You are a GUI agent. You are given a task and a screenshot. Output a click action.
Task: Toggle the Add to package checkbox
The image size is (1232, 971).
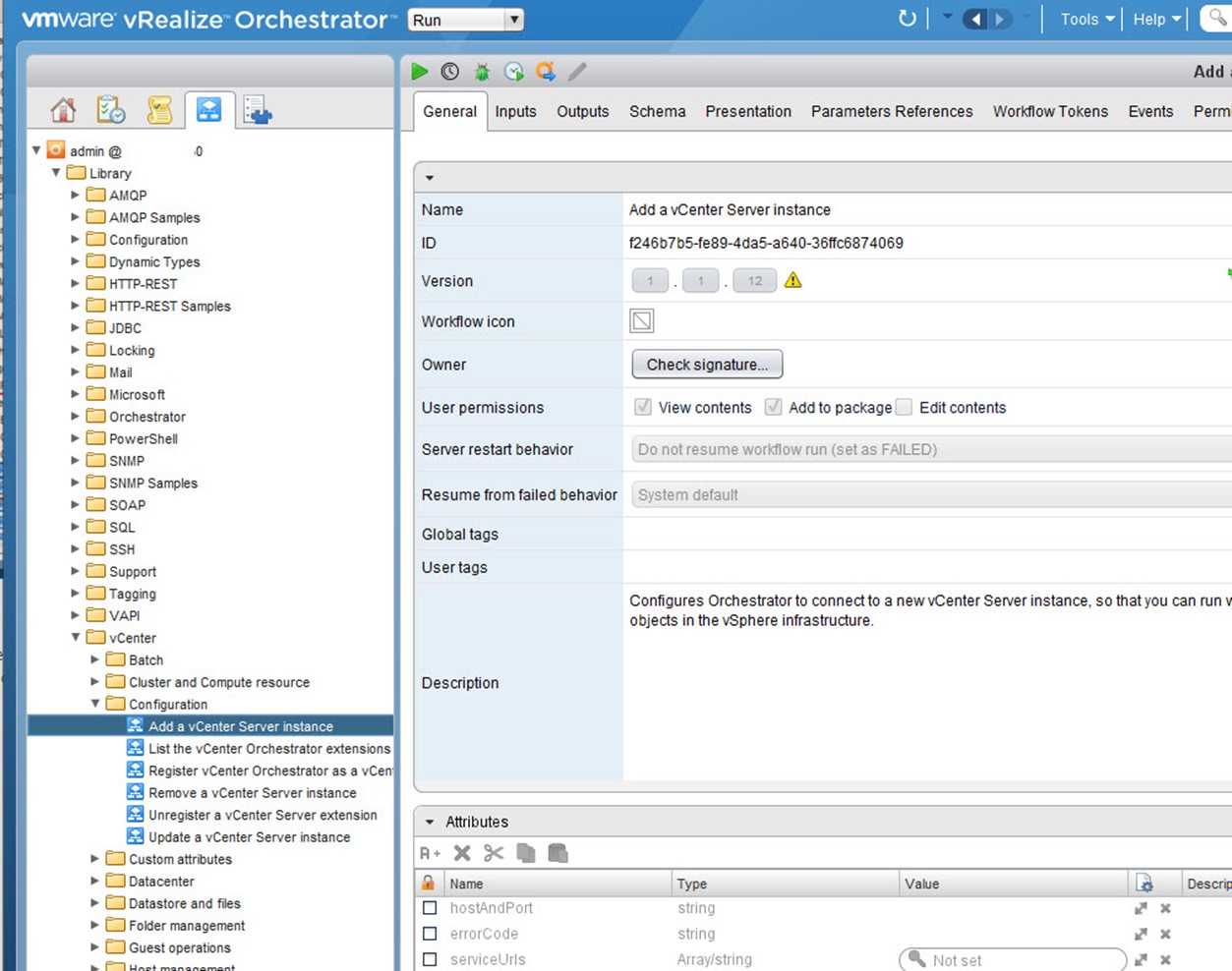point(774,407)
